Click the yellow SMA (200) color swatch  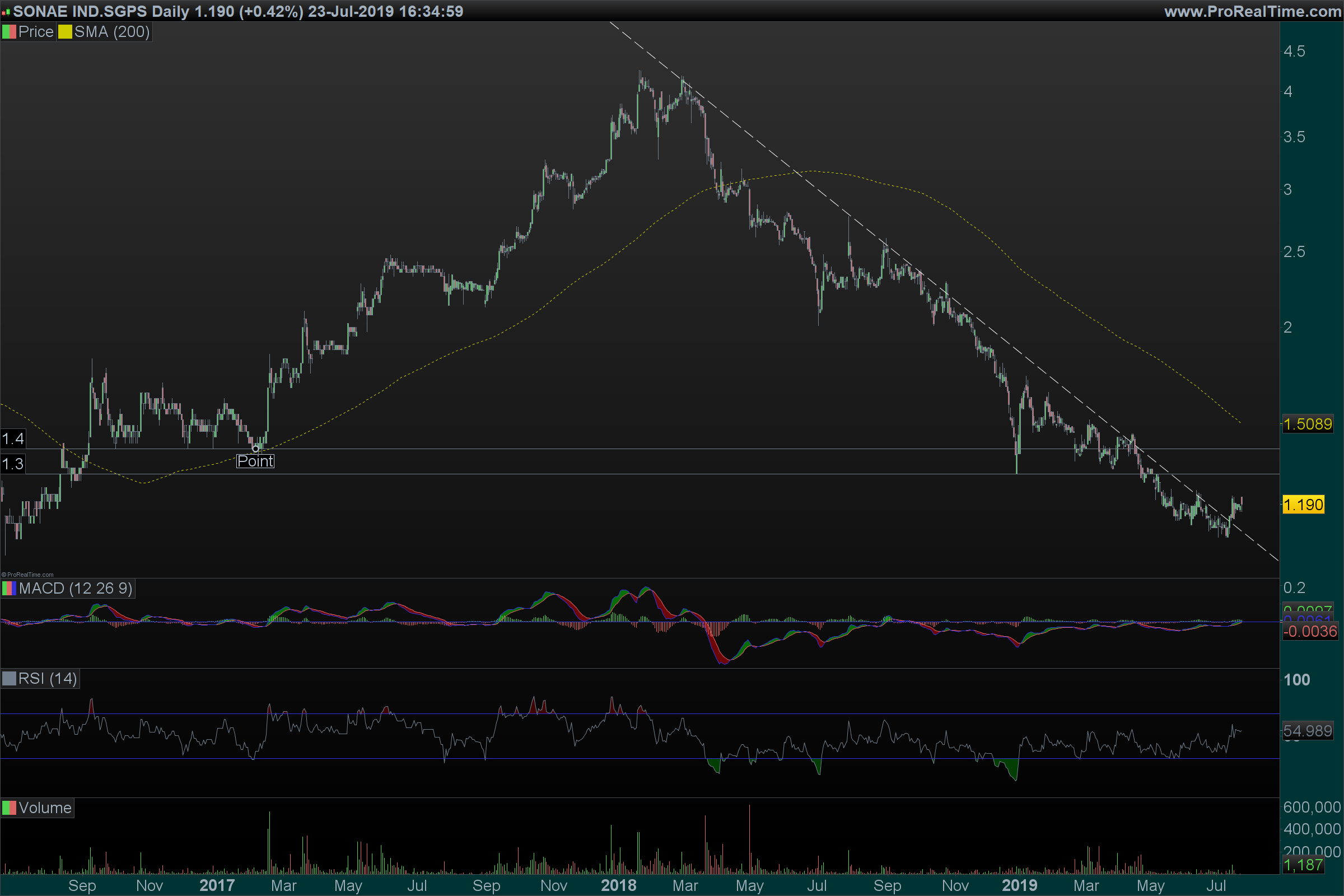click(x=64, y=32)
